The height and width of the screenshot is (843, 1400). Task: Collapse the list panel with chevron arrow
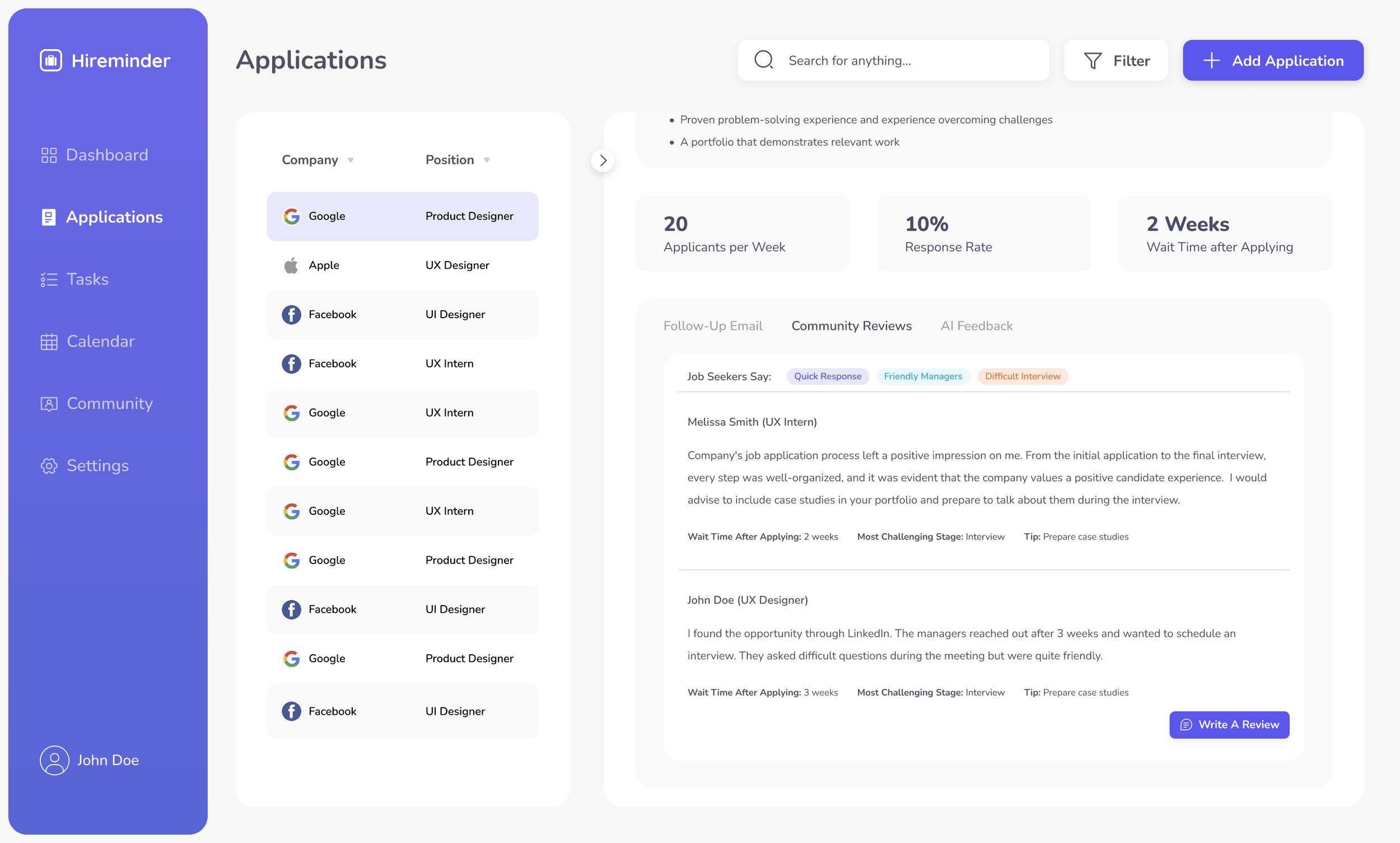(603, 161)
